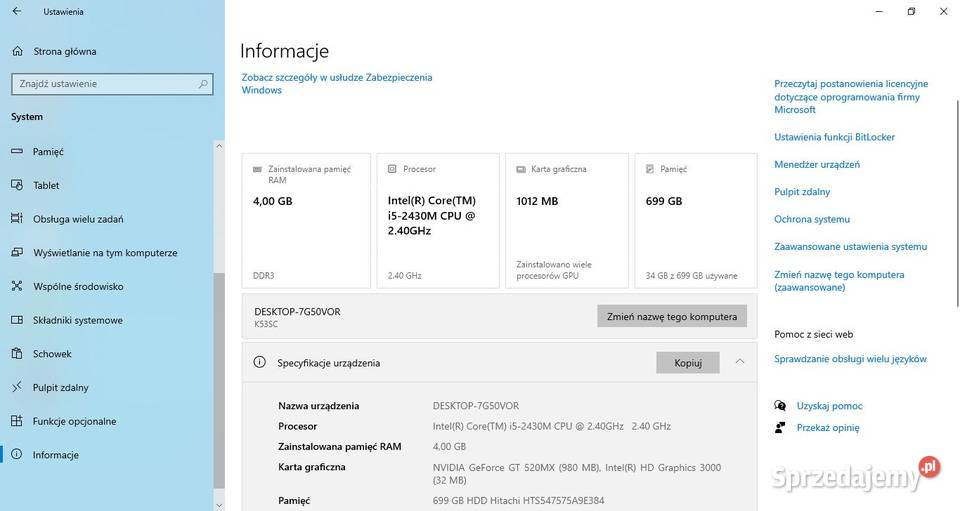Click the 699 GB storage card
The height and width of the screenshot is (511, 960).
pos(696,220)
